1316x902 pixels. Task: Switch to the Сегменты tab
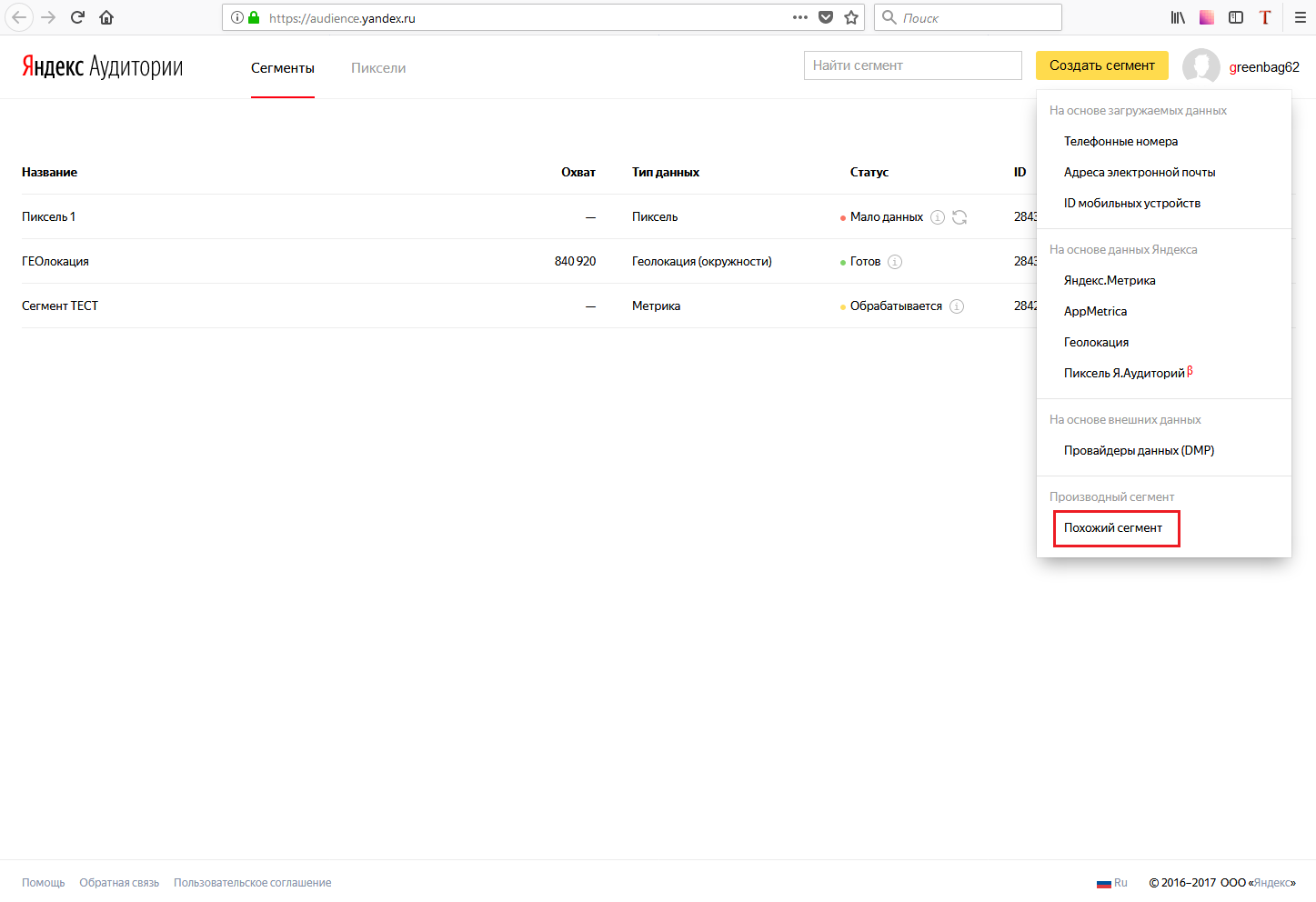tap(283, 68)
